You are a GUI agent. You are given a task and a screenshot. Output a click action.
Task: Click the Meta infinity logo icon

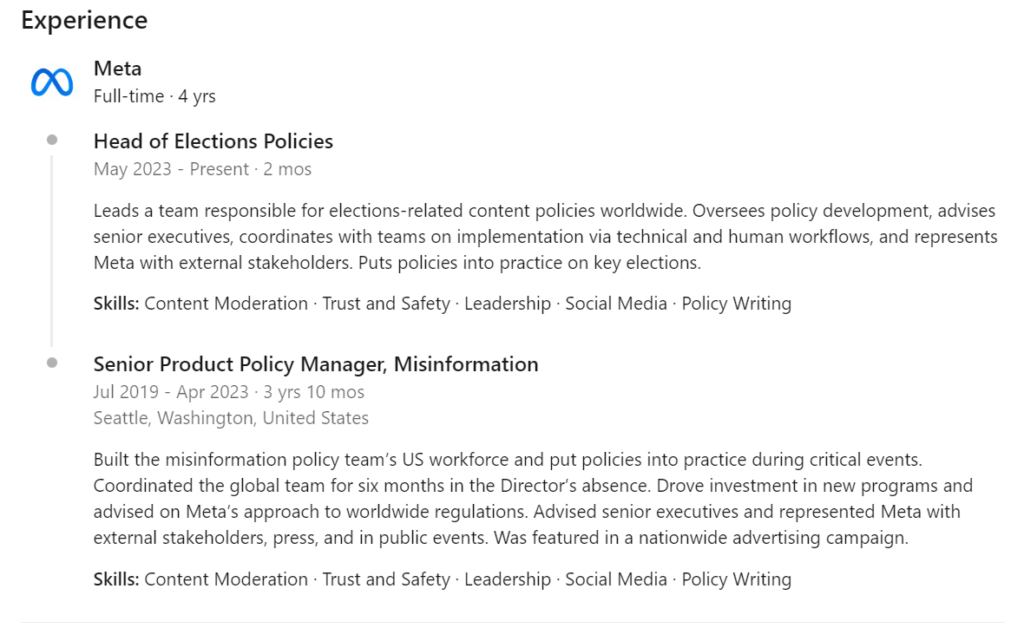coord(52,82)
